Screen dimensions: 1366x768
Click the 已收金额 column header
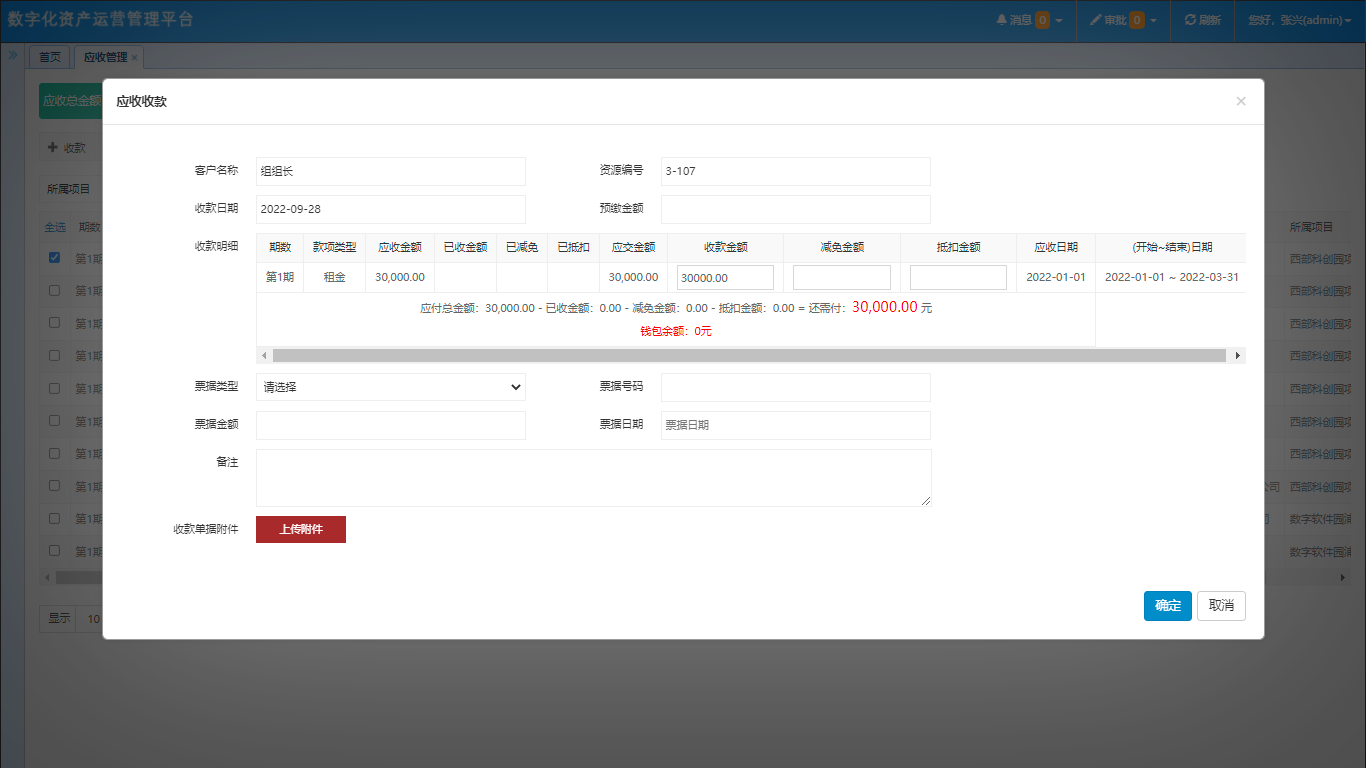[465, 247]
